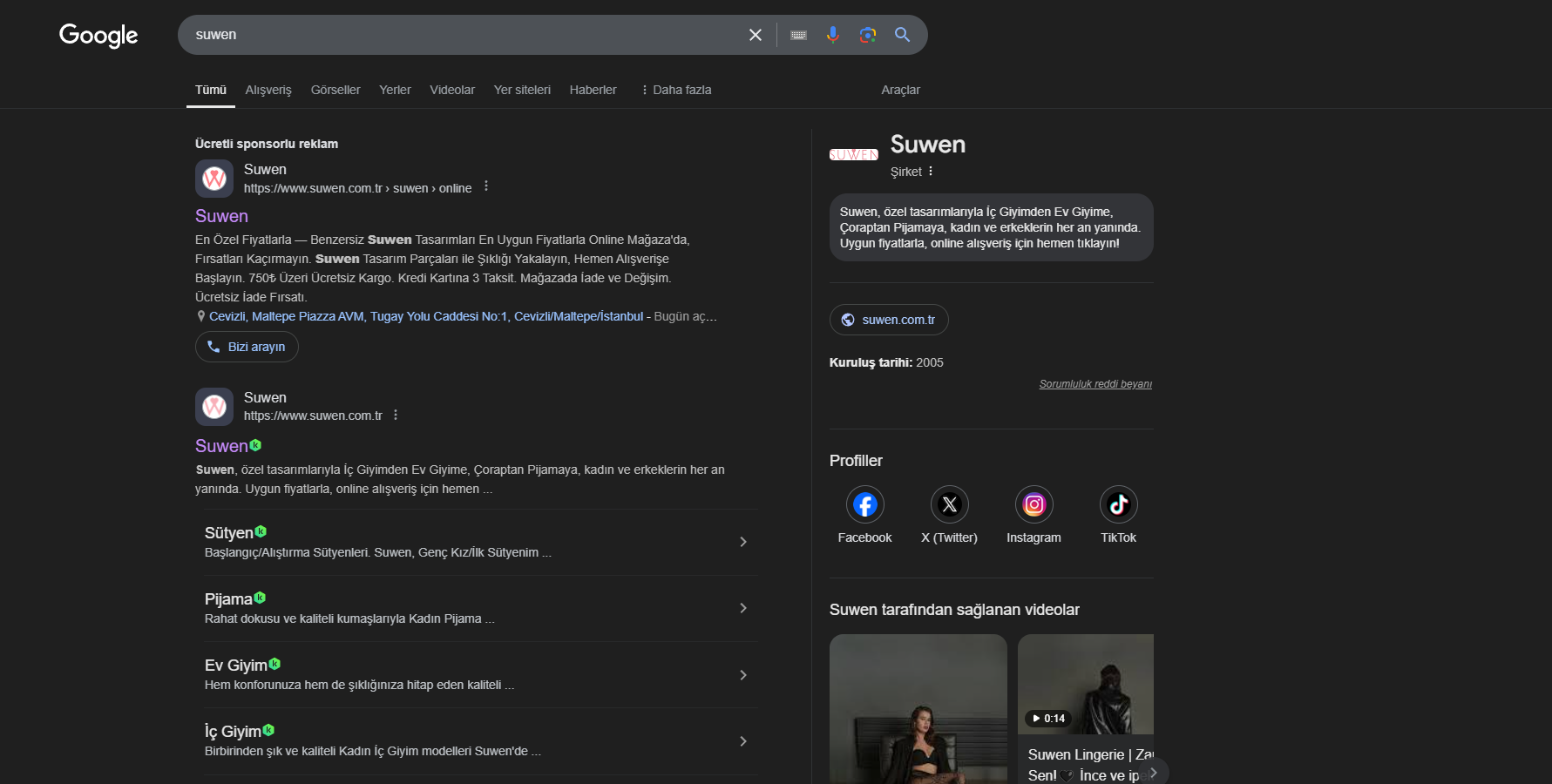
Task: Open more options beside Şirket label
Action: (931, 172)
